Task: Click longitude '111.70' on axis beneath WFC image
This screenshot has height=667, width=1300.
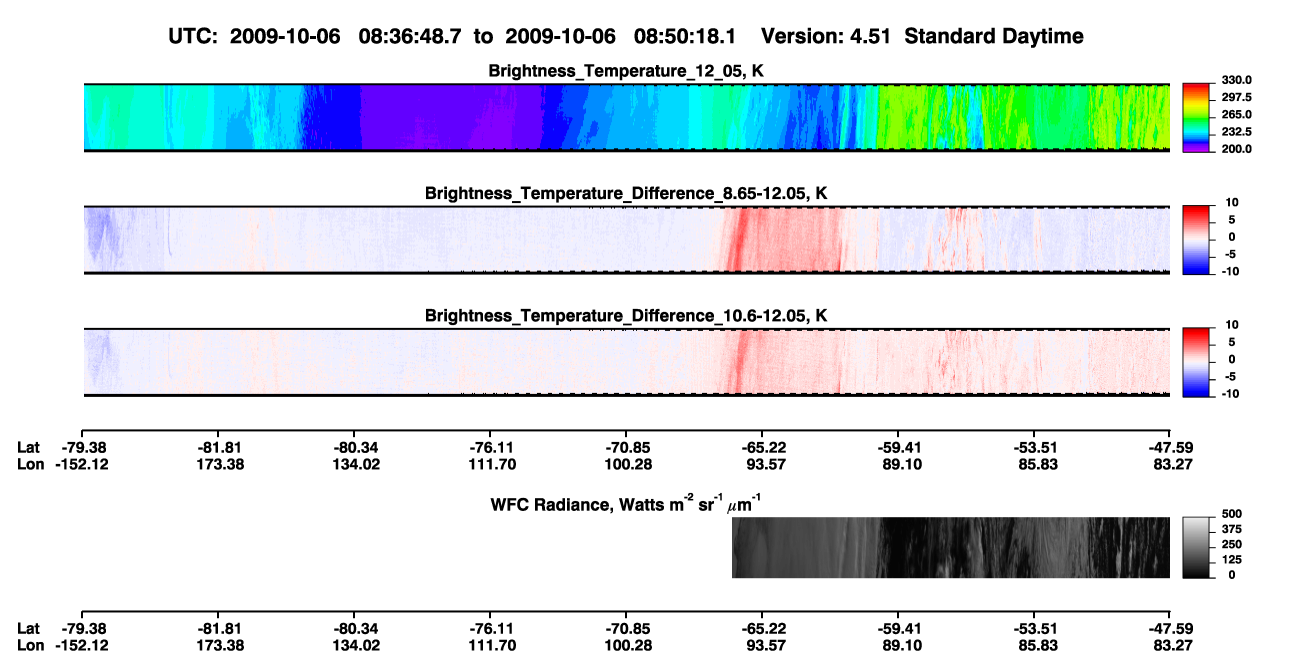Action: (489, 645)
